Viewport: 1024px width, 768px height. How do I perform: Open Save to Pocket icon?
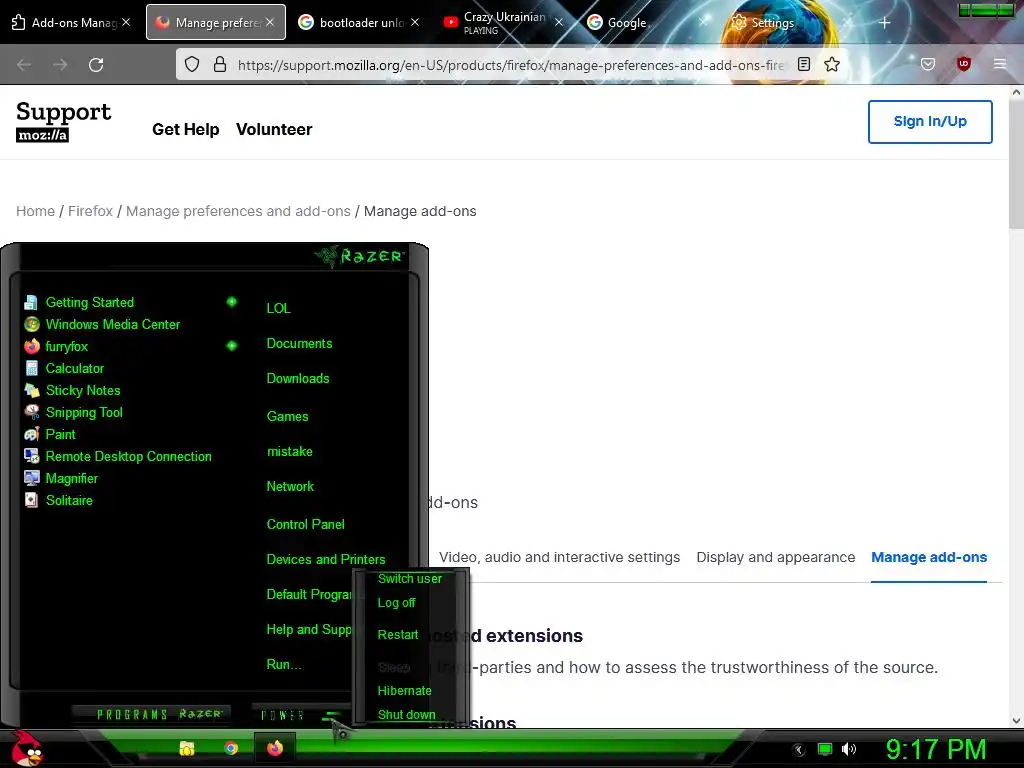pyautogui.click(x=927, y=64)
